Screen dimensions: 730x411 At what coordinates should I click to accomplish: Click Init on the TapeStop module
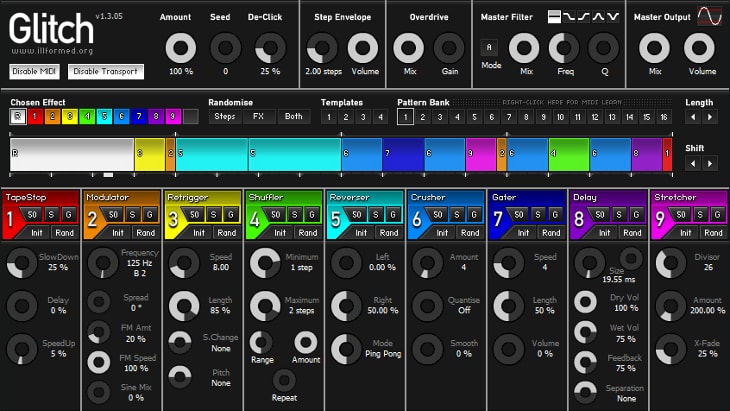coord(37,233)
